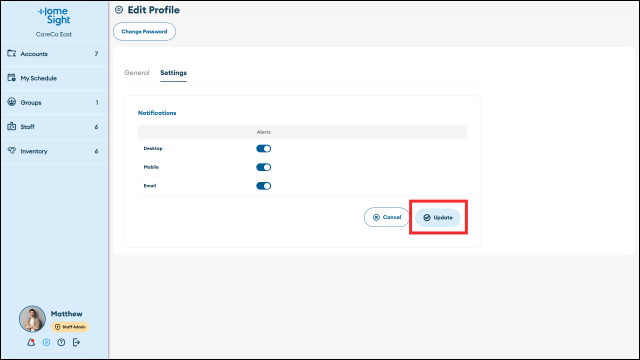Screen dimensions: 640x360
Task: Open the help question mark icon
Action: point(61,342)
